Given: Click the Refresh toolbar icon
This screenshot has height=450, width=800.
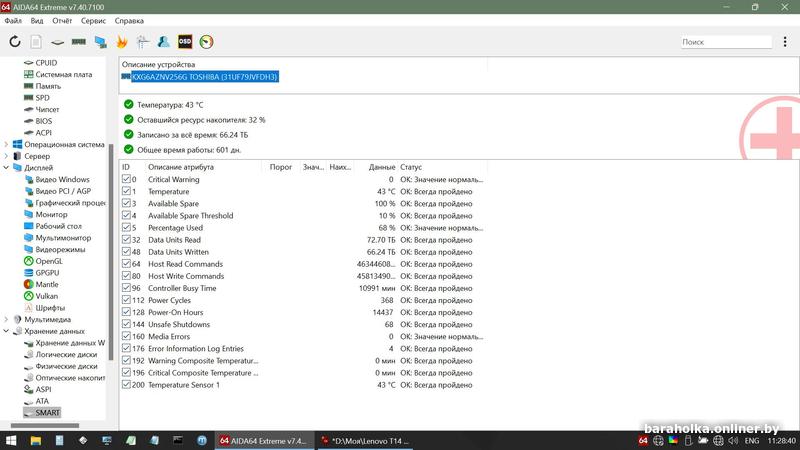Looking at the screenshot, I should click(x=15, y=42).
